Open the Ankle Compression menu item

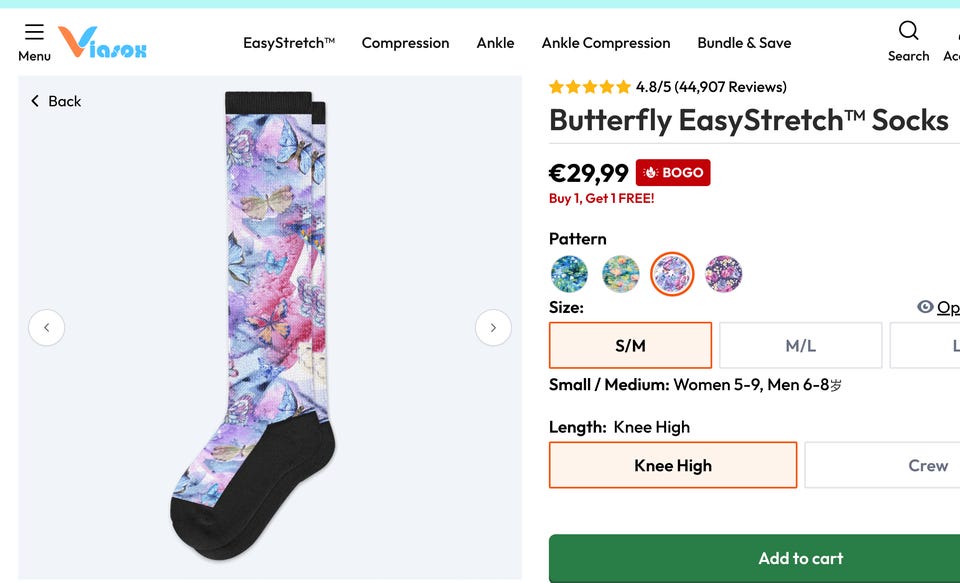click(606, 43)
